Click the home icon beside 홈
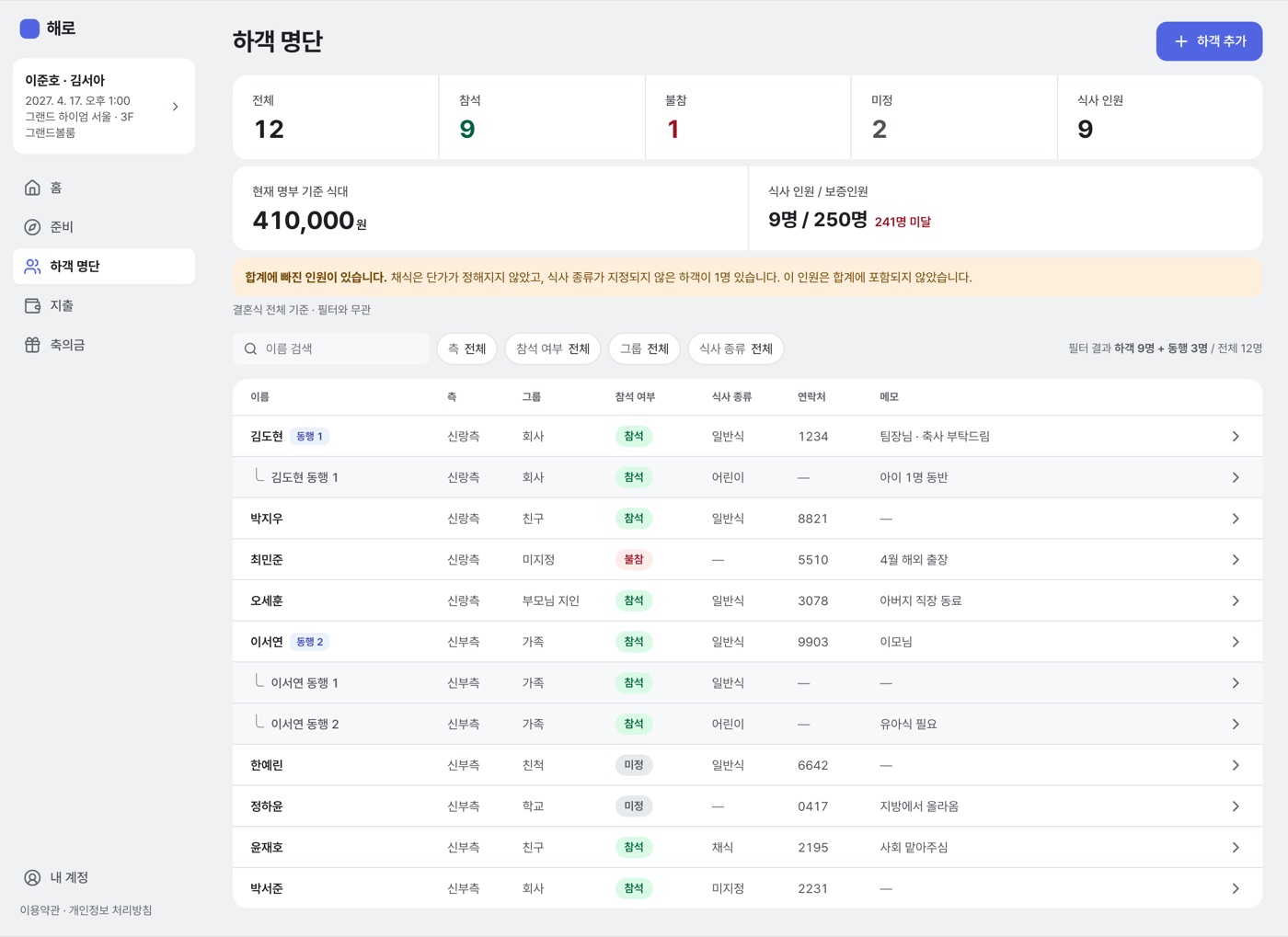Screen dimensions: 1288x937 (x=32, y=188)
